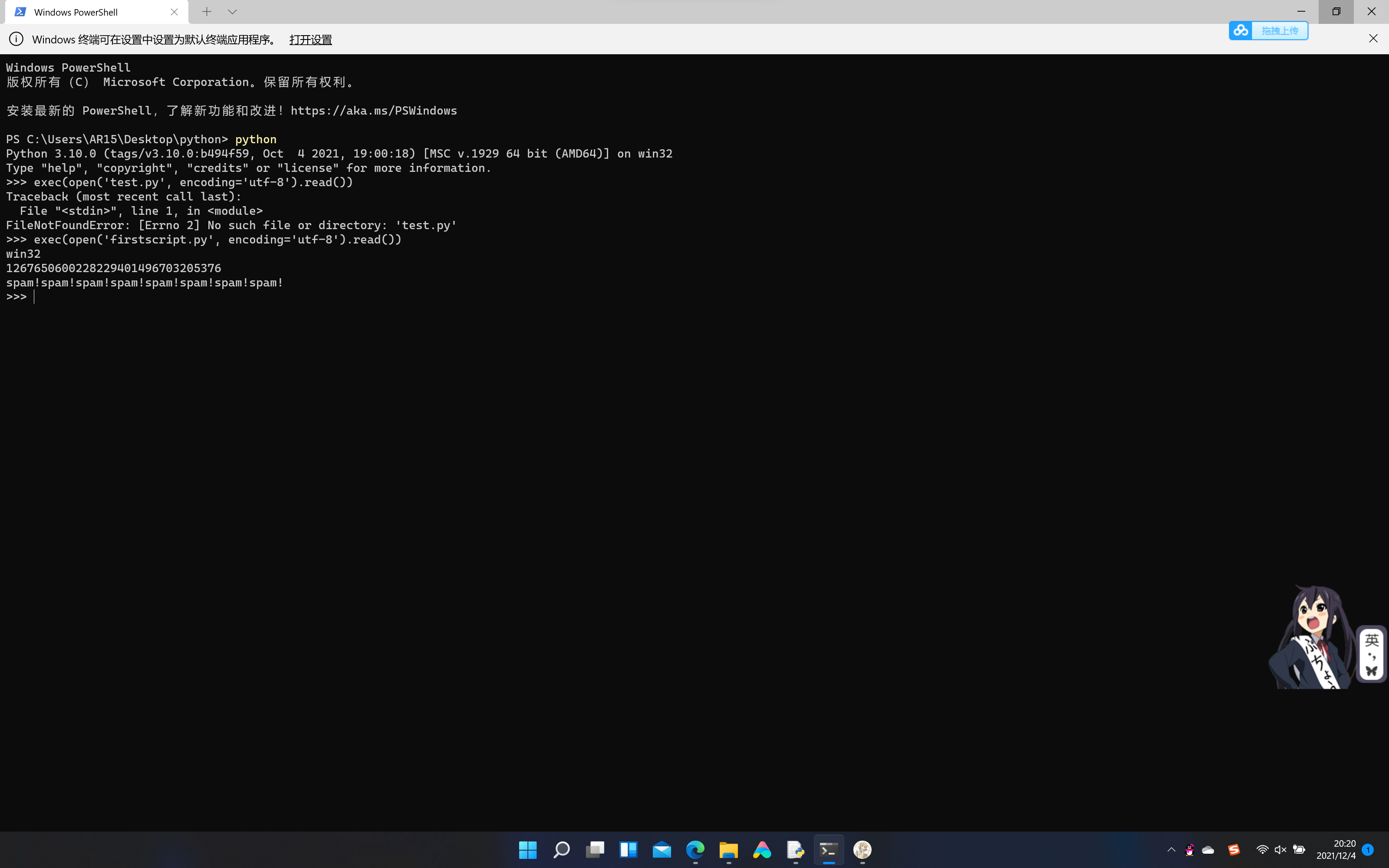This screenshot has width=1389, height=868.
Task: Open the Python script file app on the taskbar
Action: point(796,850)
